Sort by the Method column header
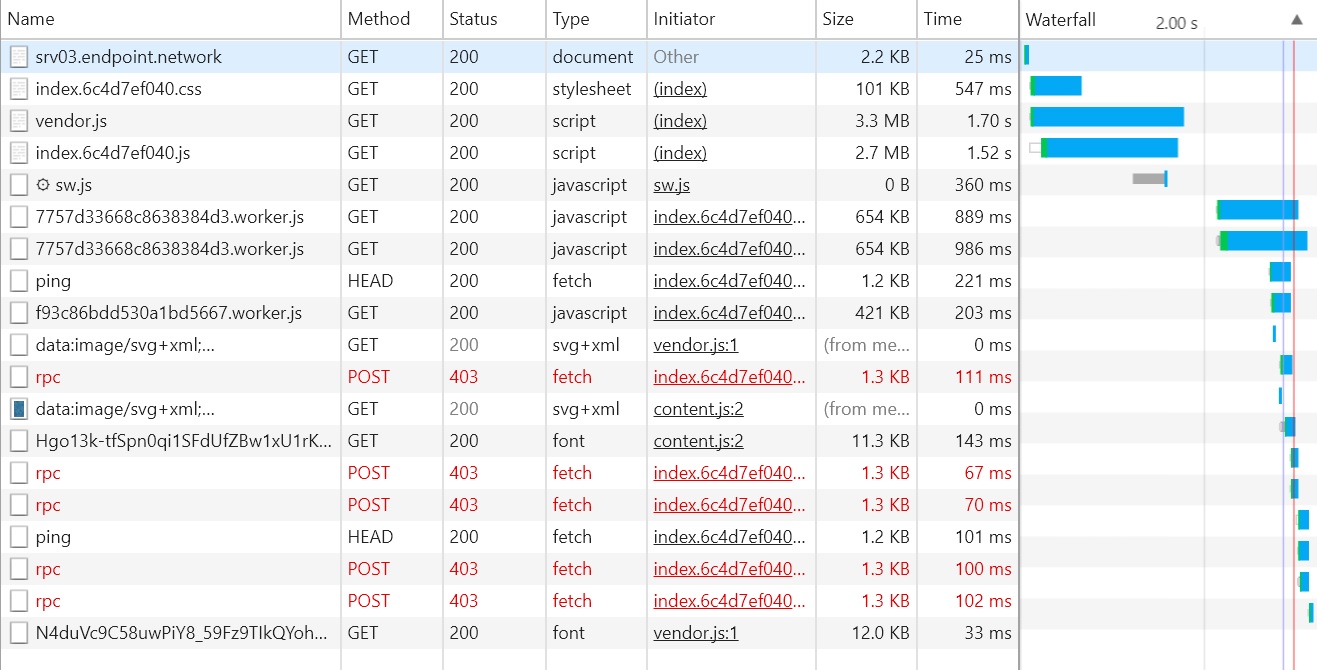This screenshot has height=670, width=1317. tap(391, 19)
